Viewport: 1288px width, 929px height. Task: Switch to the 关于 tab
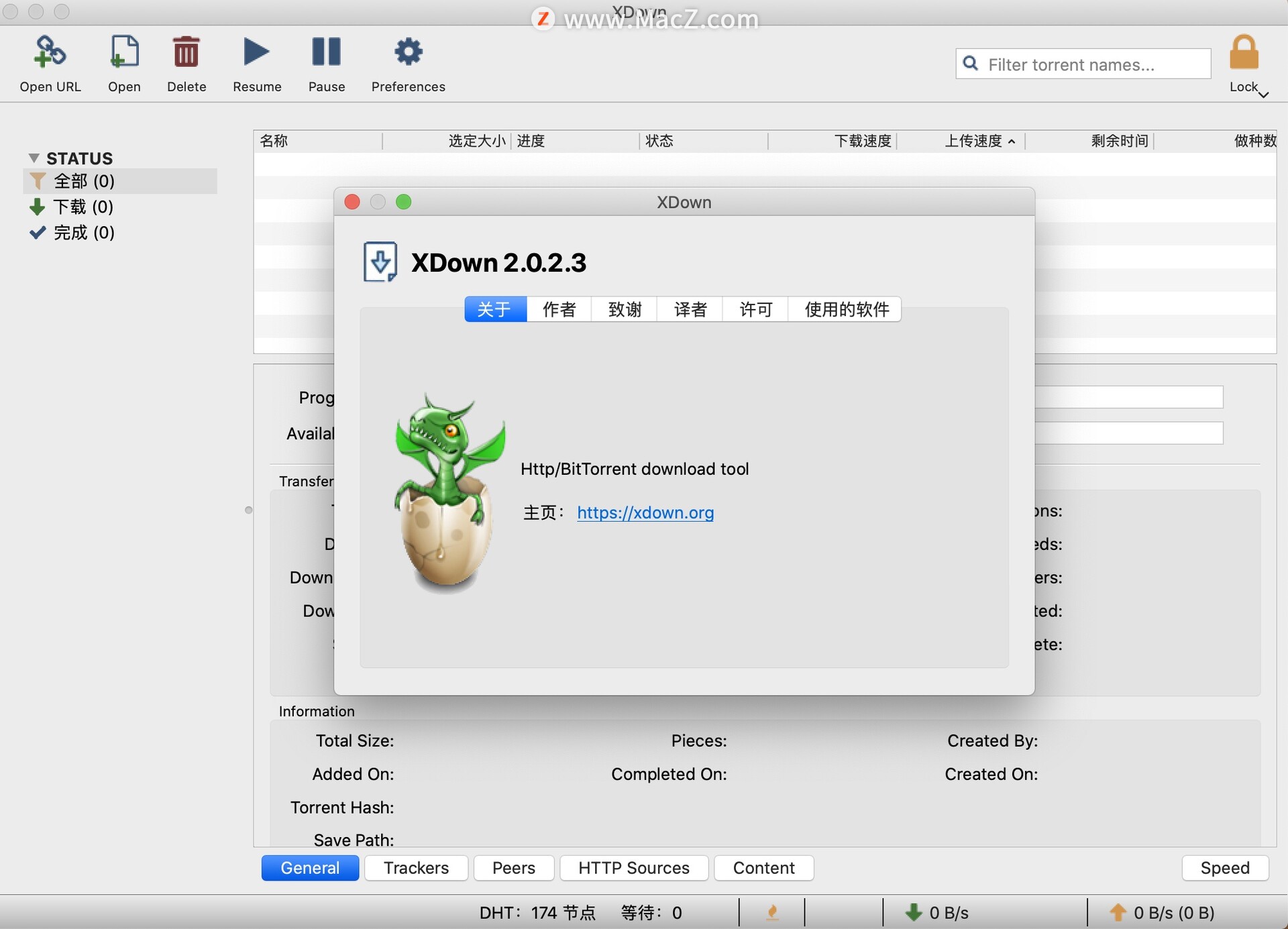[495, 309]
